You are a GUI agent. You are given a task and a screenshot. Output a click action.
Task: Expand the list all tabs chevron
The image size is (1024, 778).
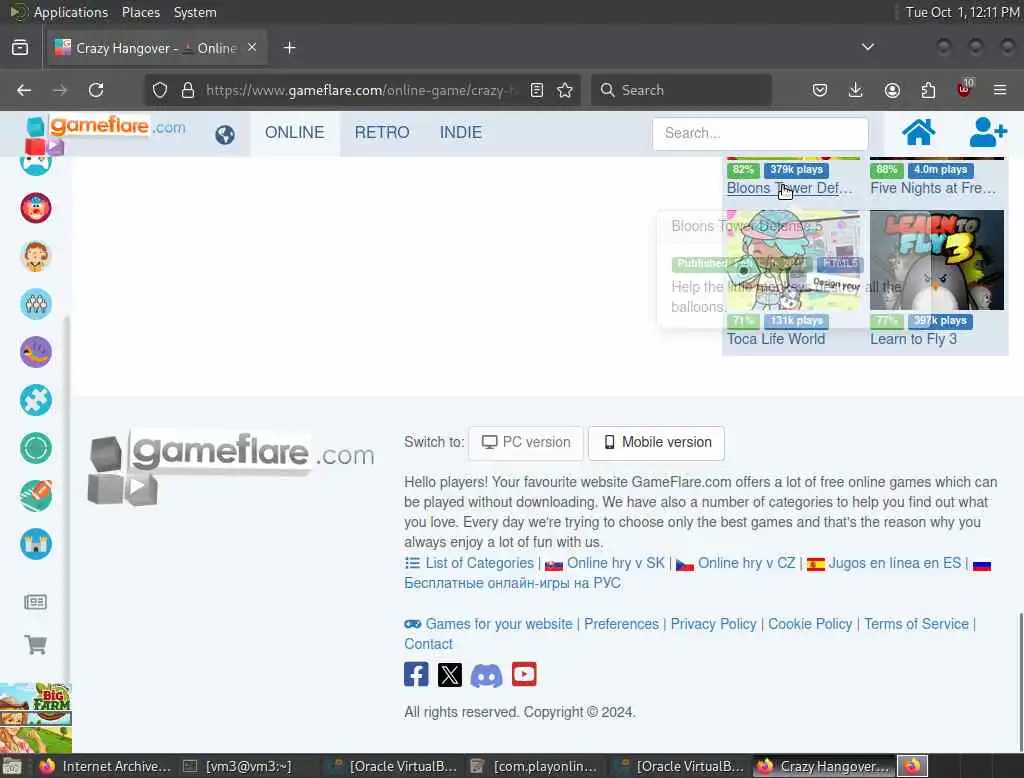(x=867, y=47)
